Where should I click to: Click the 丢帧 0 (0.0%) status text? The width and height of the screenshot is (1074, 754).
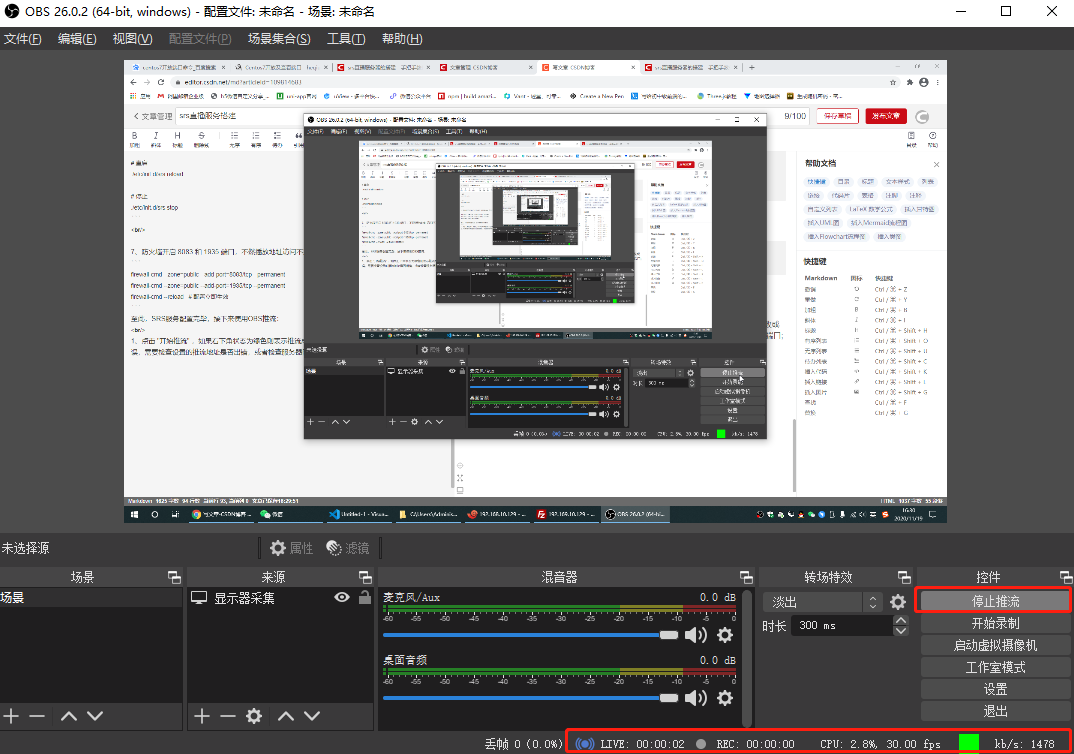tap(523, 744)
